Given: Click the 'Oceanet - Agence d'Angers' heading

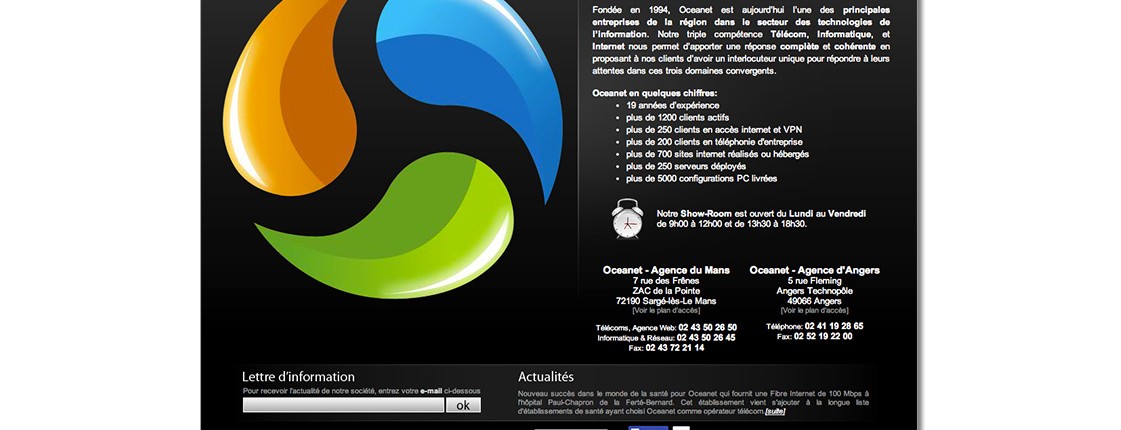Looking at the screenshot, I should coord(814,270).
